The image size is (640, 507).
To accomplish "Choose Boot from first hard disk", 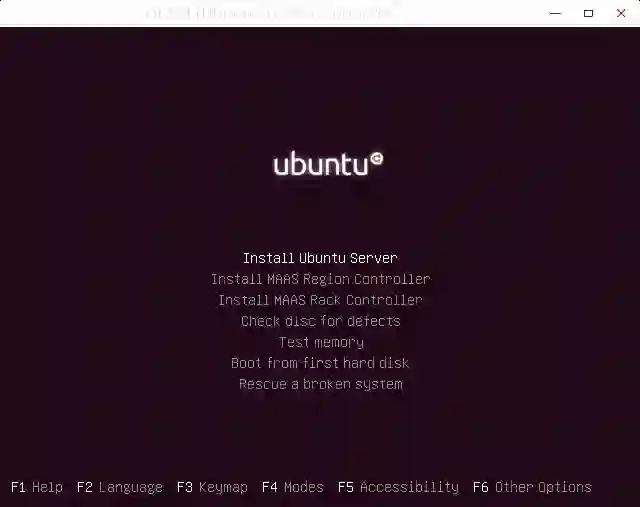I will click(320, 363).
